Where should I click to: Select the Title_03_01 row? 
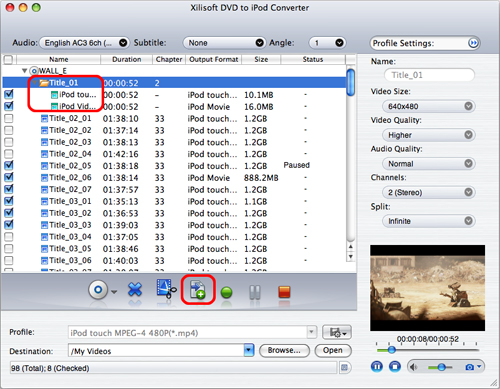173,201
